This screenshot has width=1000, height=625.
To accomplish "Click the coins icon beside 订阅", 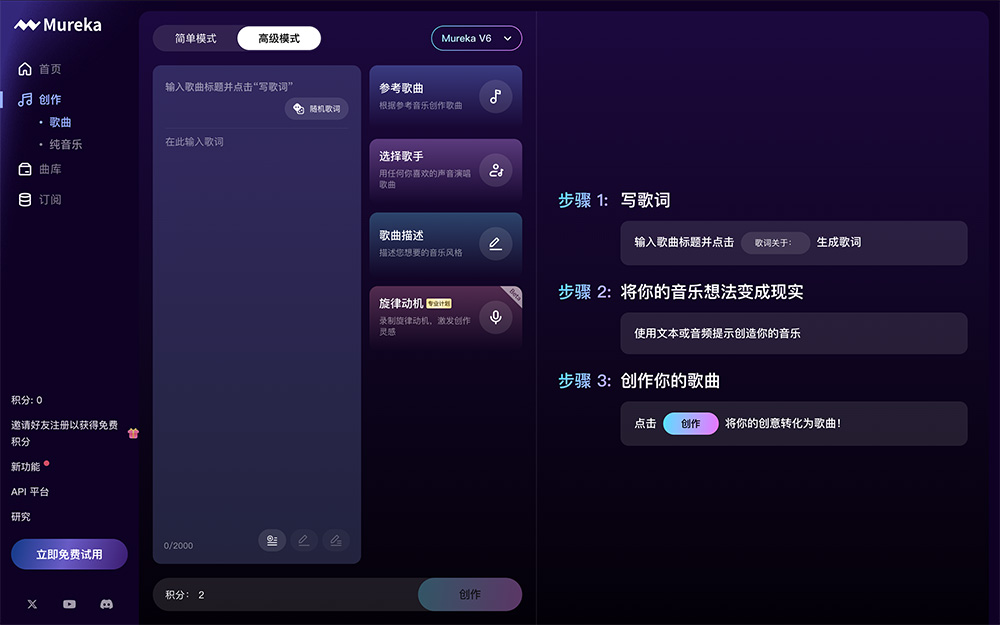I will (25, 200).
